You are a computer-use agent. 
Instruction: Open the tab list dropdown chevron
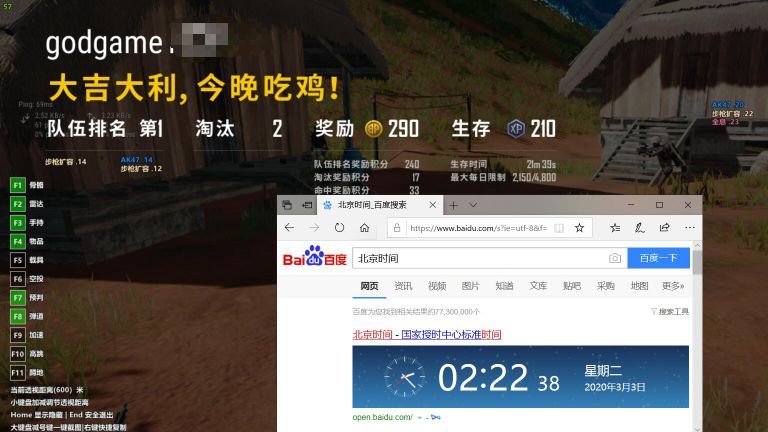pyautogui.click(x=473, y=204)
